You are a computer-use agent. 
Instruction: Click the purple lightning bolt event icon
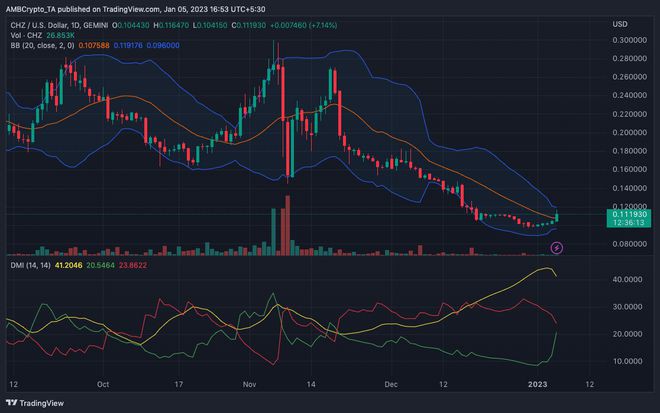coord(557,246)
